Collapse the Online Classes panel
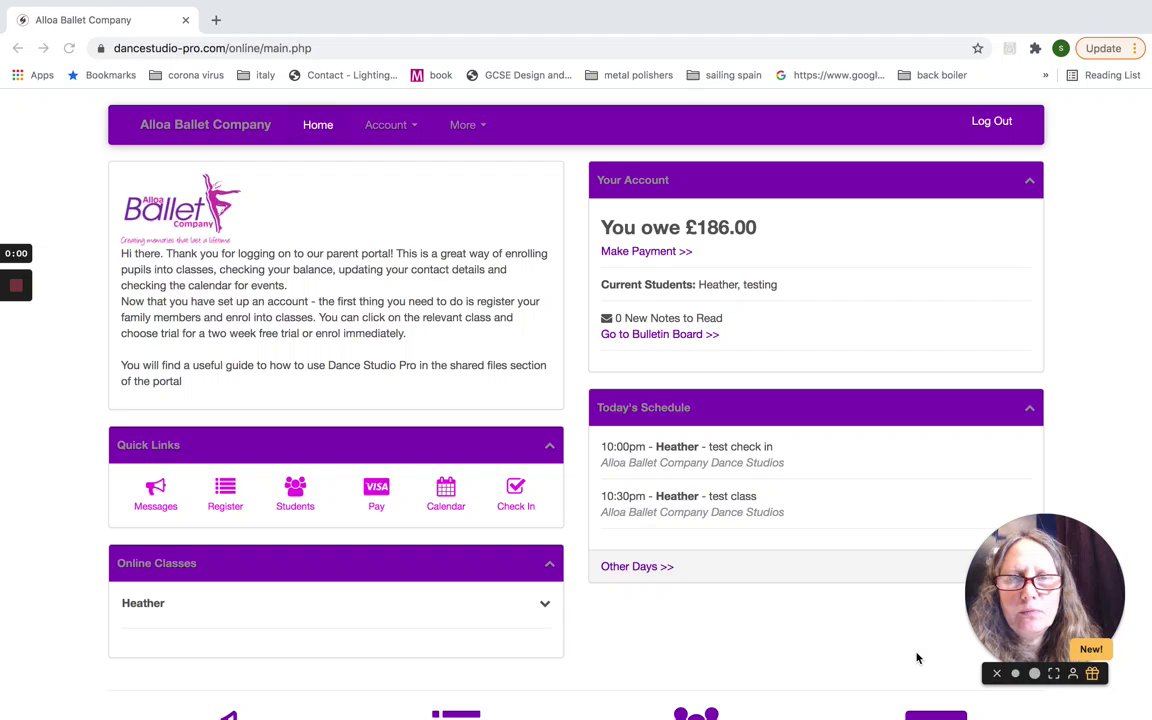Screen dimensions: 1152x720 point(550,564)
